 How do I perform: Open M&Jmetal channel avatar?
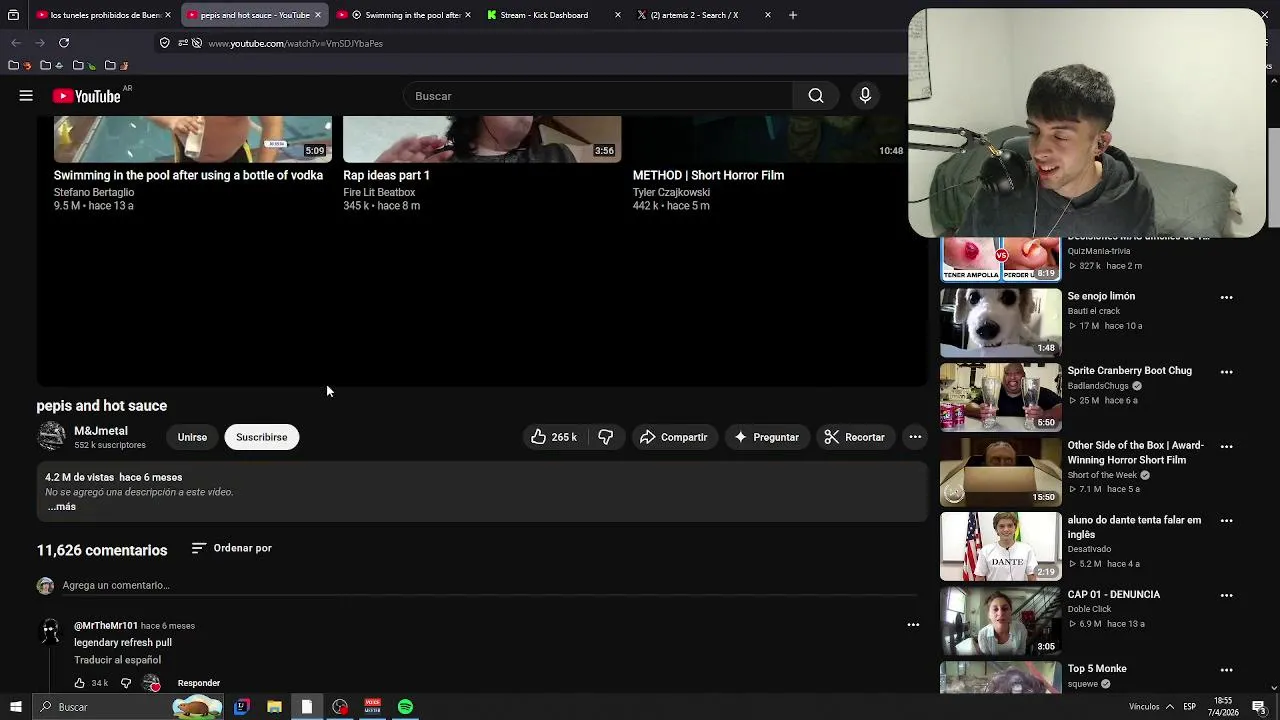(x=51, y=436)
